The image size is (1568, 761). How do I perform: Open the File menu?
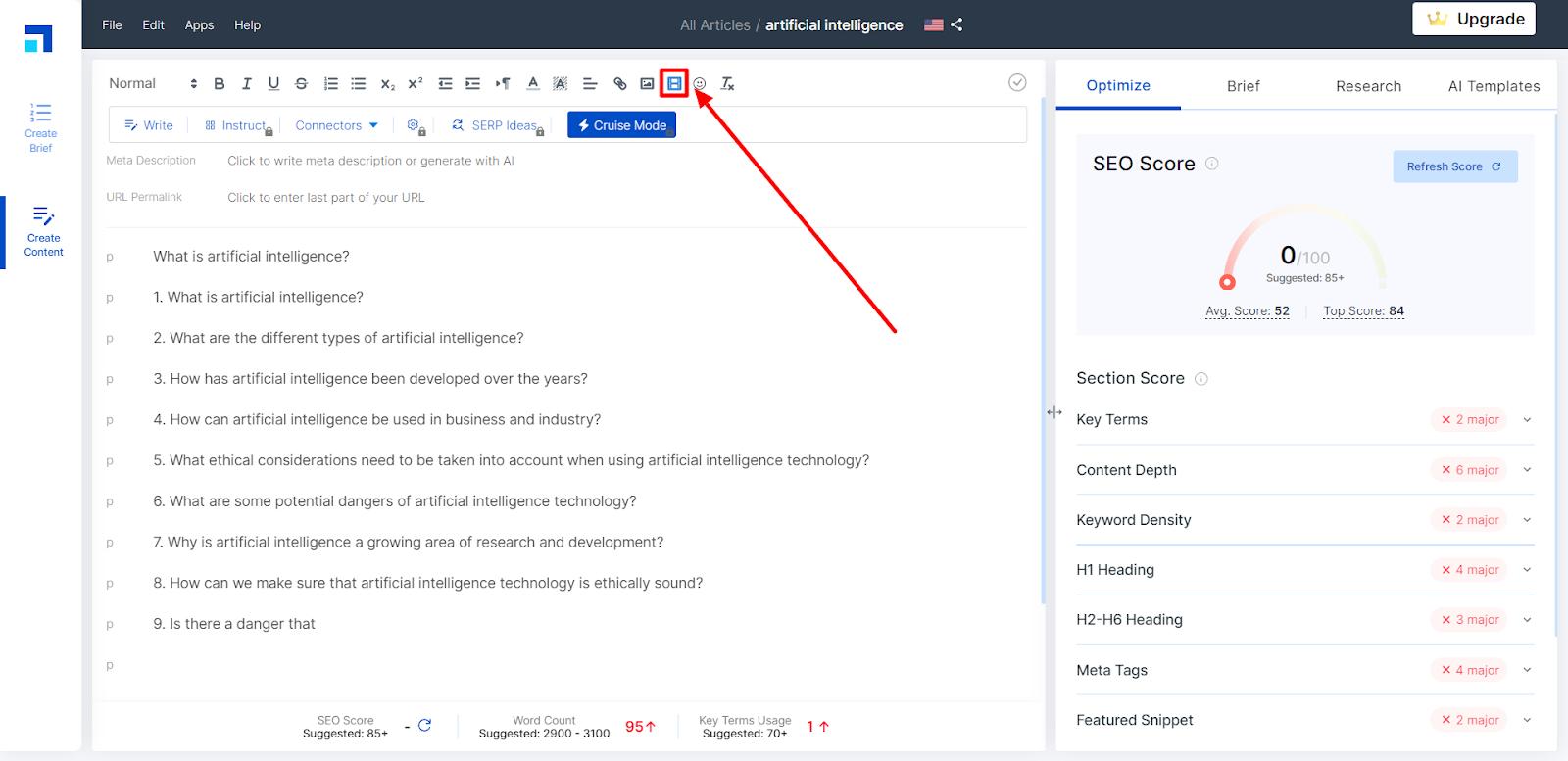pyautogui.click(x=112, y=24)
